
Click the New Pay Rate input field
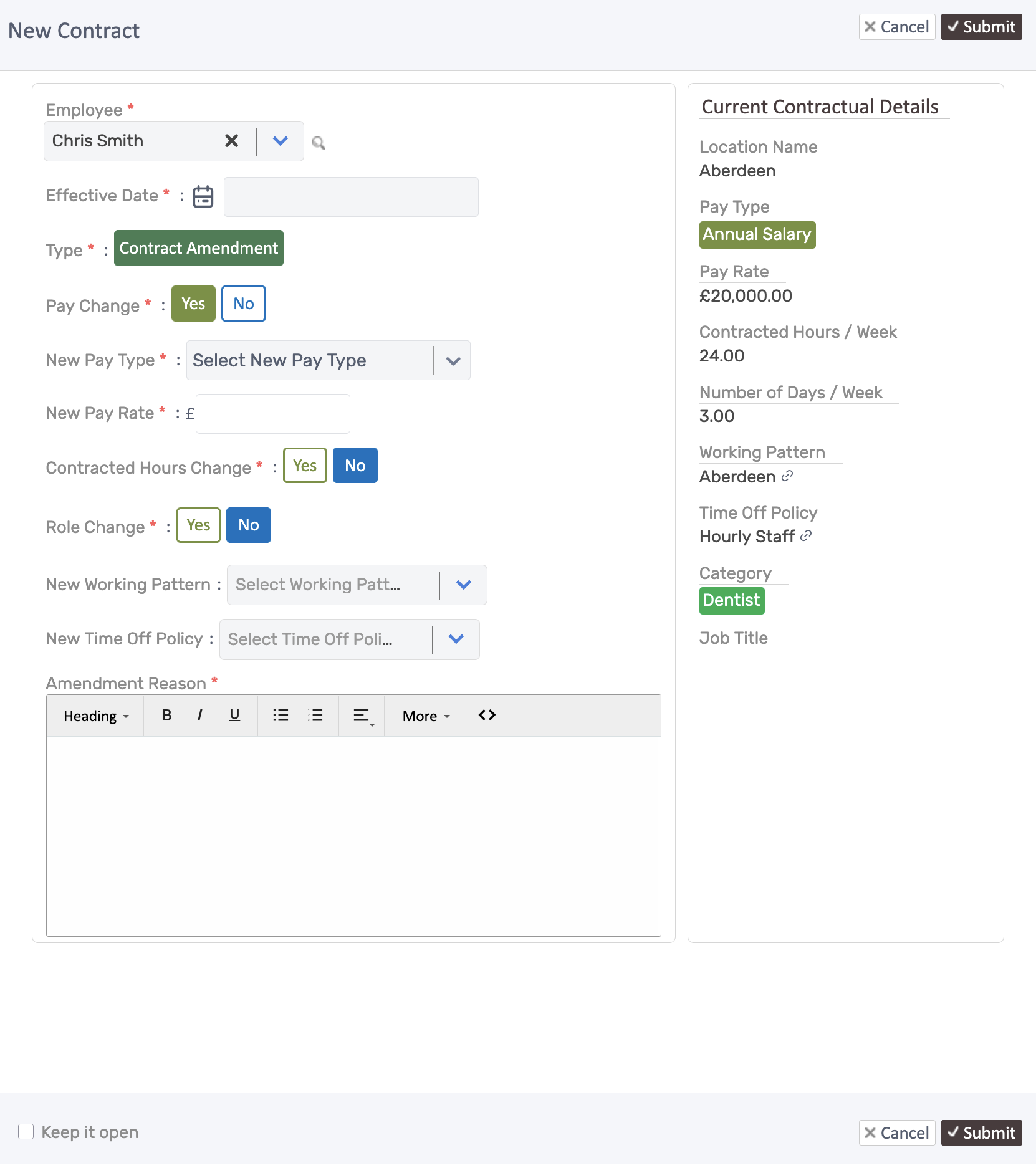272,413
